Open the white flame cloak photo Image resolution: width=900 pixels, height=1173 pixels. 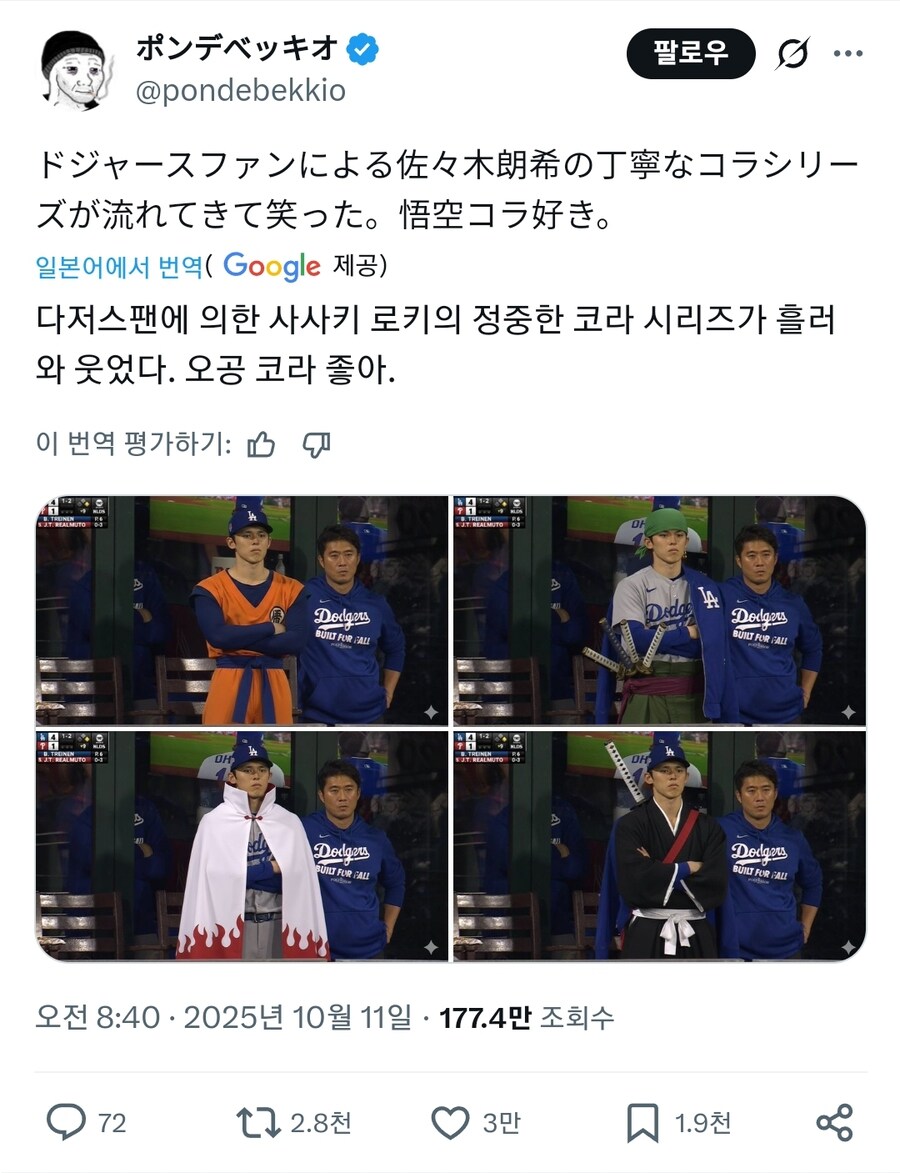point(242,846)
